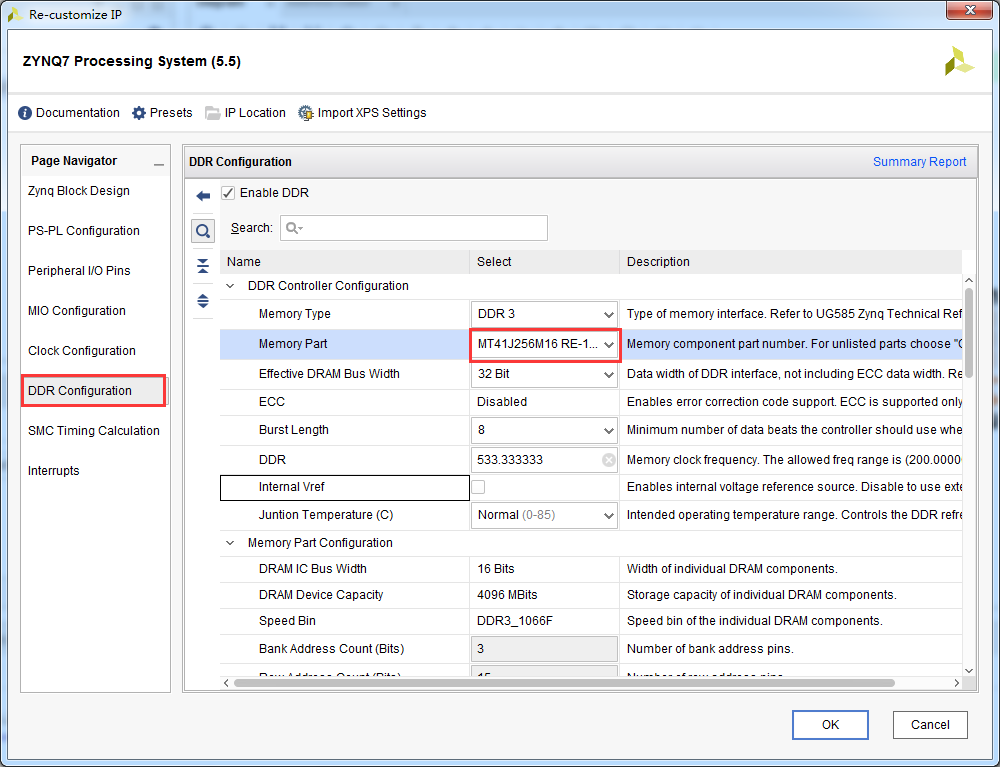Viewport: 1000px width, 767px height.
Task: Click the ECC Disabled value
Action: tap(502, 402)
